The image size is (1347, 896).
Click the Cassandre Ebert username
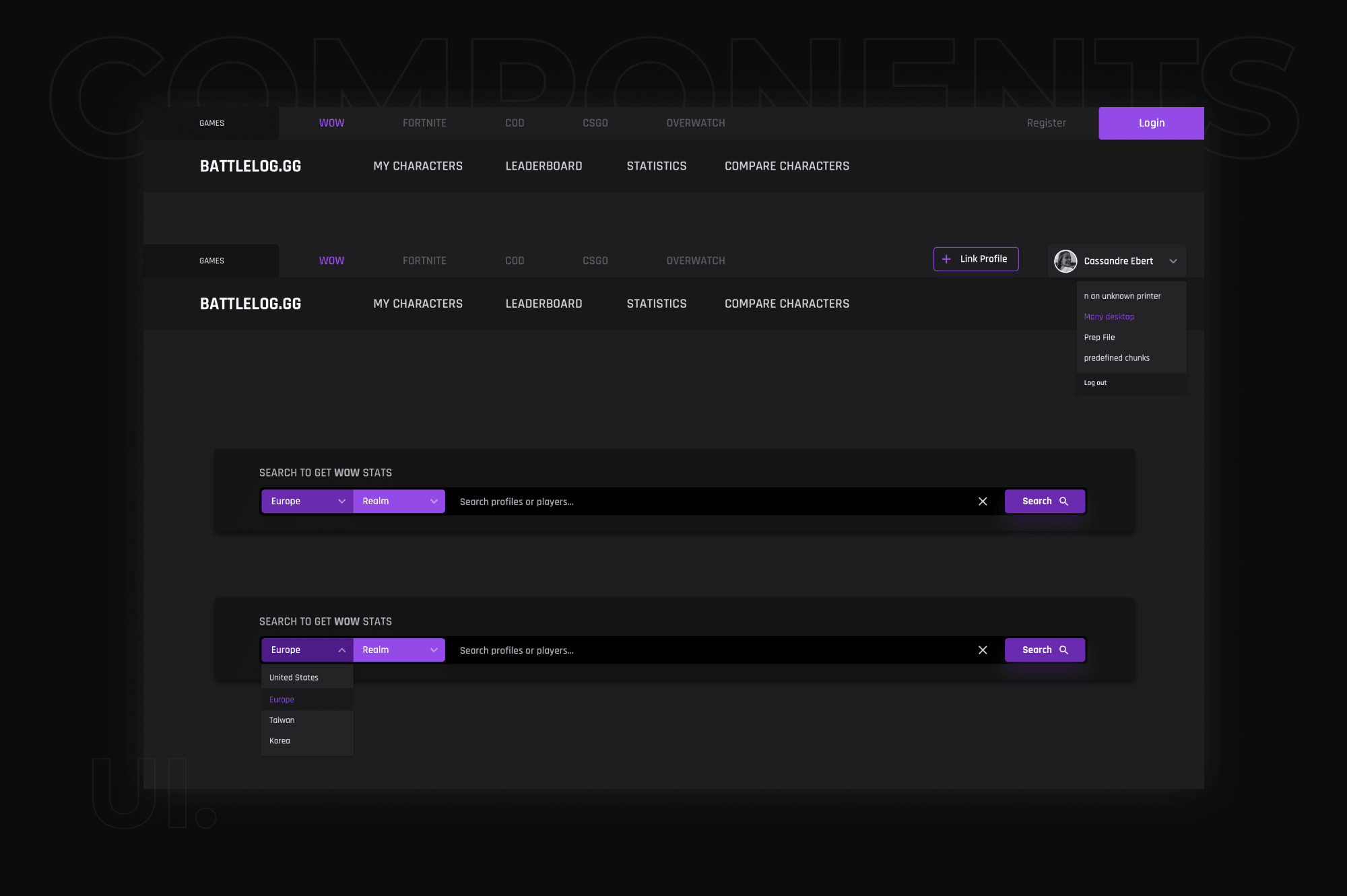click(1118, 261)
